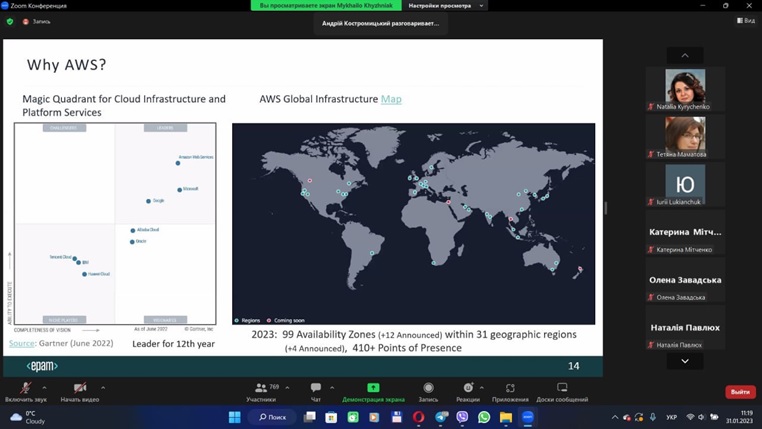The height and width of the screenshot is (429, 762).
Task: Click the Zoom icon on taskbar
Action: (528, 417)
